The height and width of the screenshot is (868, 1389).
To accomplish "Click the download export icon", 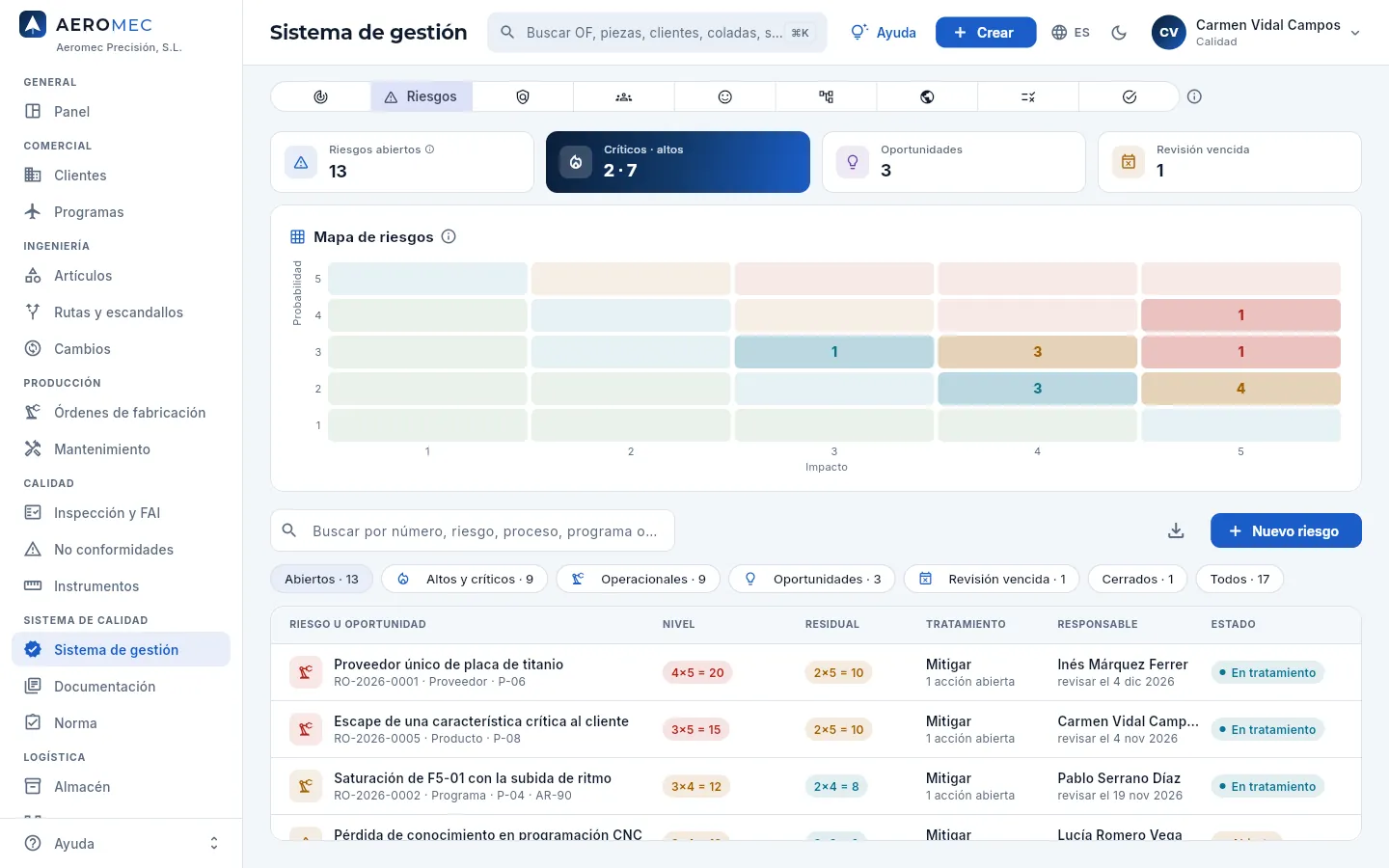I will (1176, 530).
